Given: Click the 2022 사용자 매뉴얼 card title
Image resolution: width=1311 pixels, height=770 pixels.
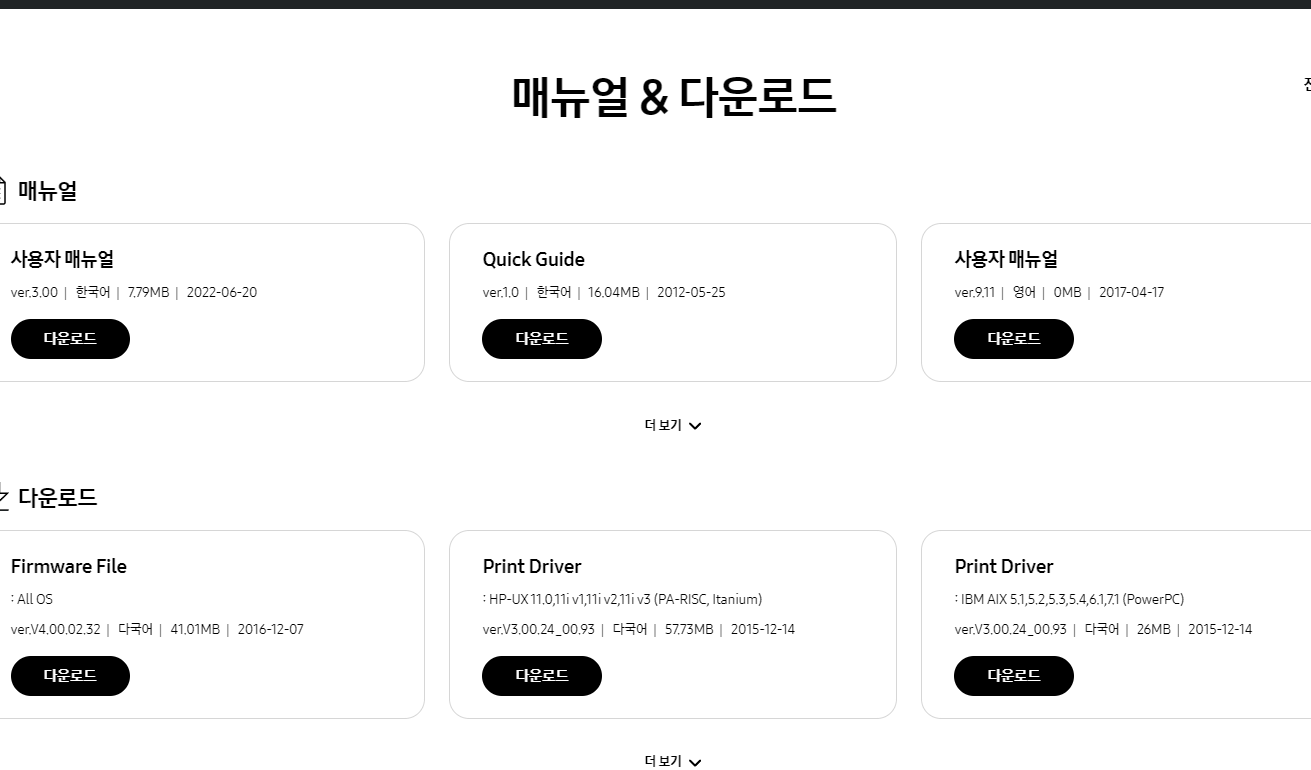Looking at the screenshot, I should pos(61,259).
